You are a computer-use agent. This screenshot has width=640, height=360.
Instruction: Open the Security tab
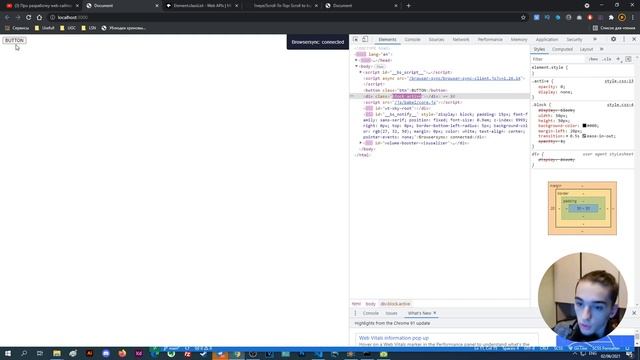tap(574, 40)
